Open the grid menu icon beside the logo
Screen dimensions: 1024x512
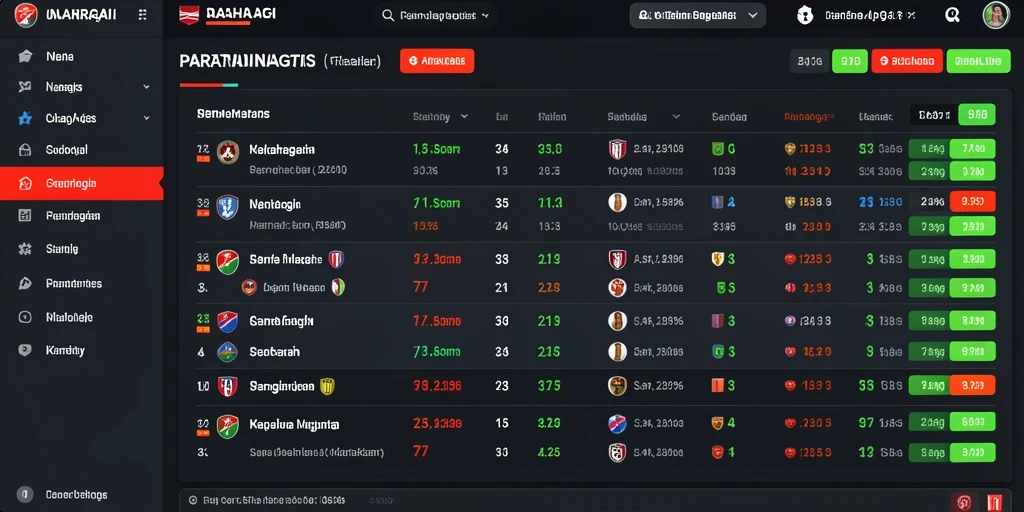(x=142, y=14)
